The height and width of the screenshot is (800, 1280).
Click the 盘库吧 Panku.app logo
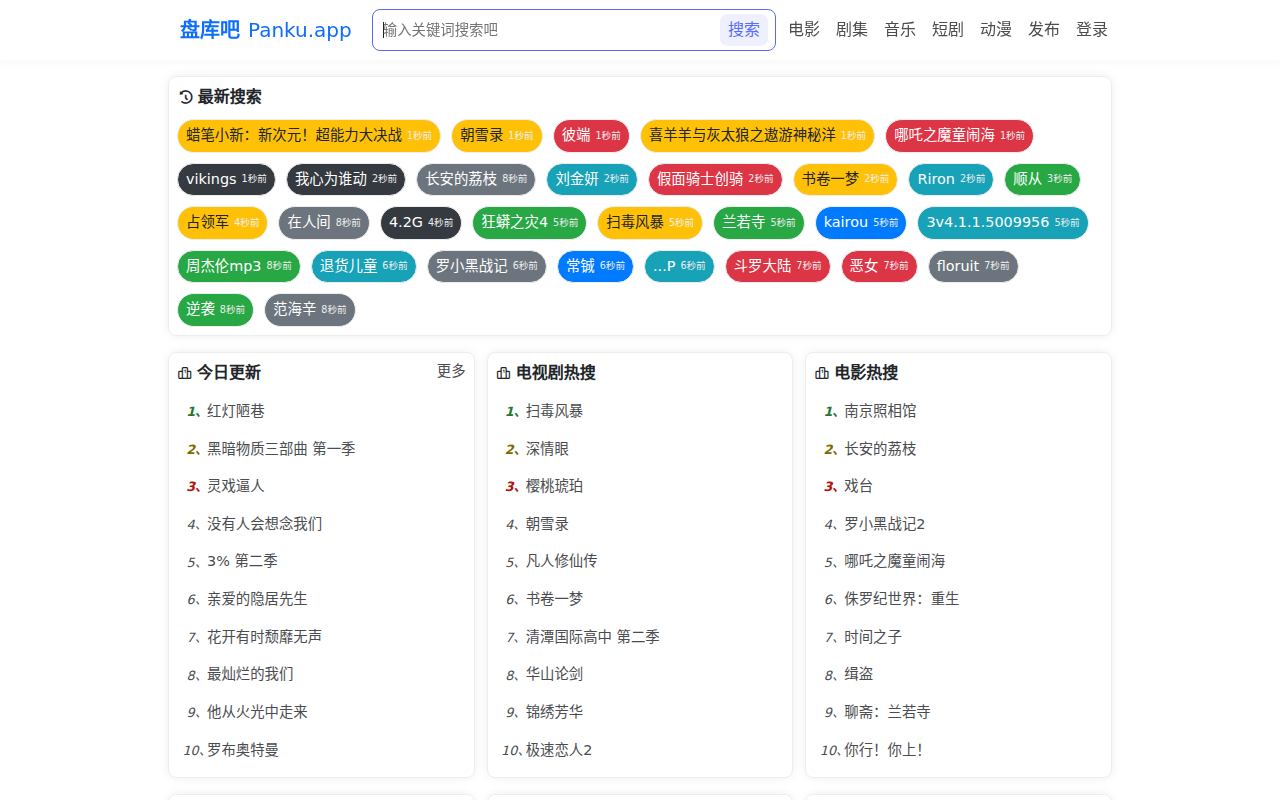pyautogui.click(x=265, y=30)
